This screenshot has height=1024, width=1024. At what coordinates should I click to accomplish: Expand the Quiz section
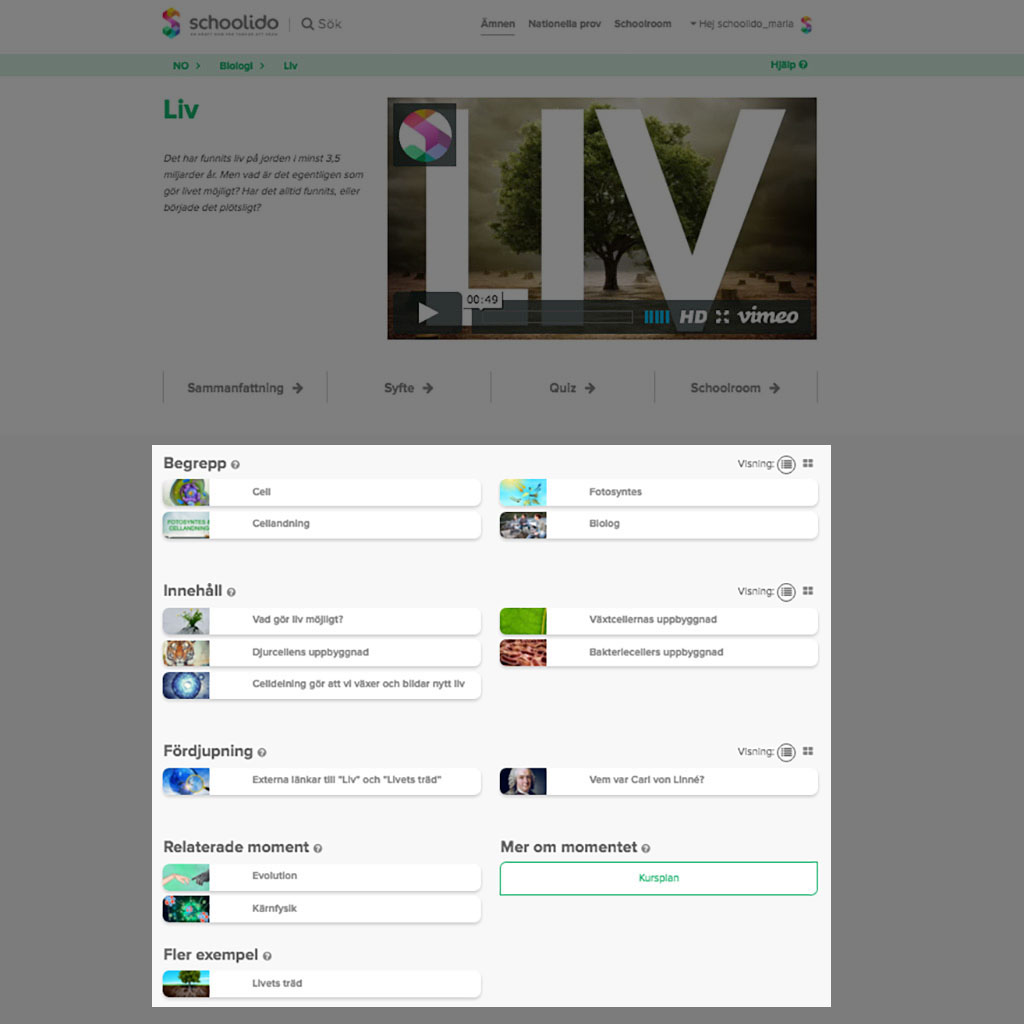coord(572,388)
